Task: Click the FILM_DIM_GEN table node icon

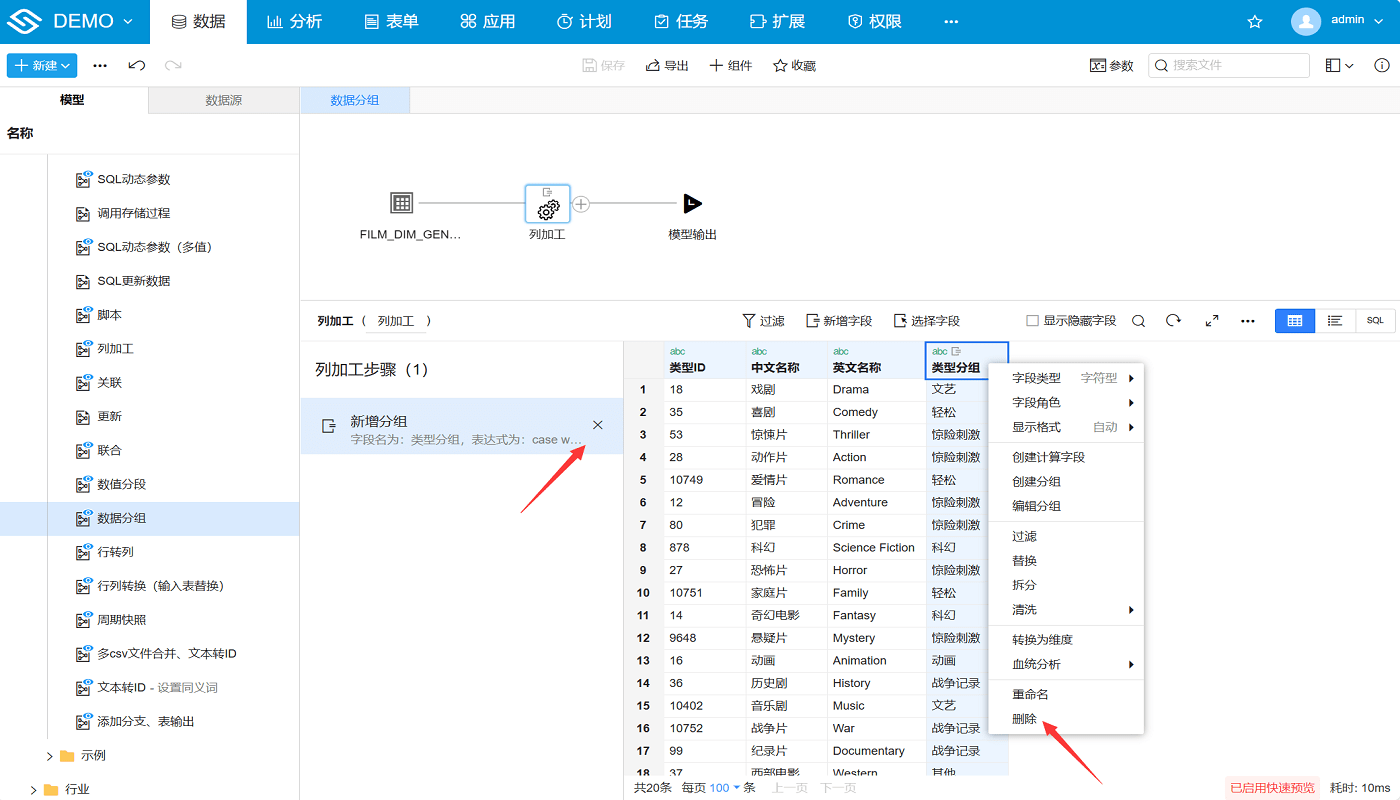Action: [x=401, y=204]
